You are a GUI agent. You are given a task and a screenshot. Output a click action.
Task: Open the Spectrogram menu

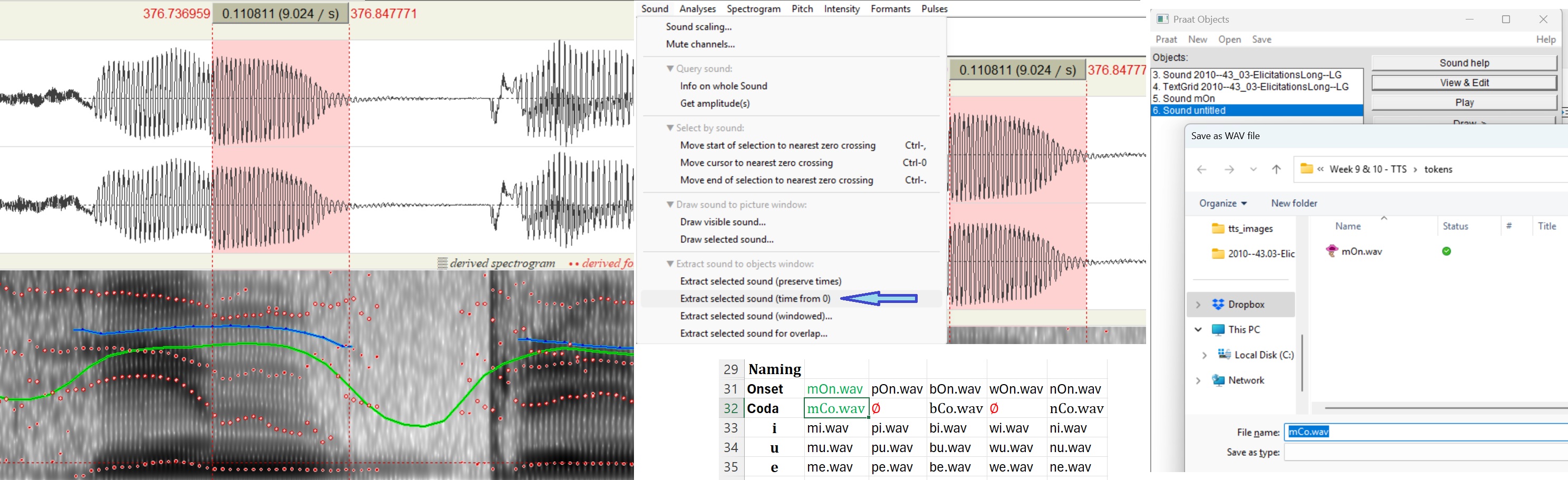pyautogui.click(x=753, y=8)
